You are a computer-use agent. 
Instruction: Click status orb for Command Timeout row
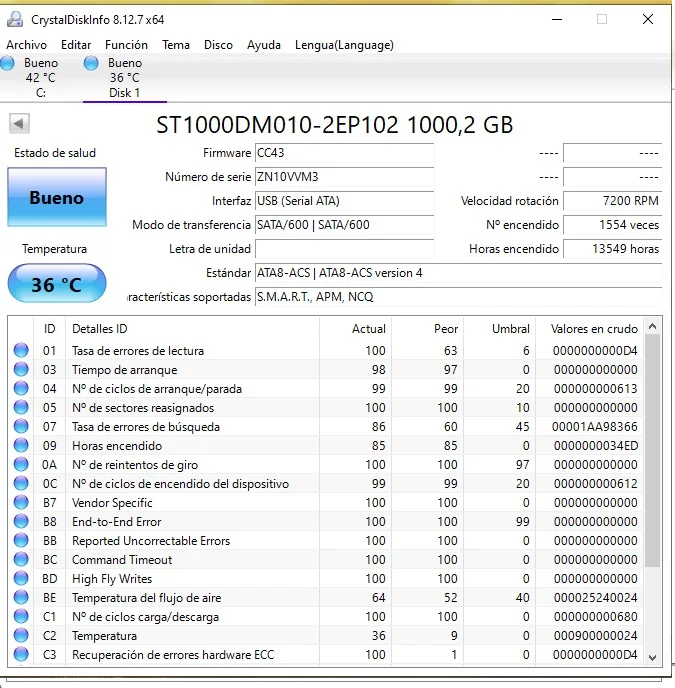pyautogui.click(x=21, y=559)
